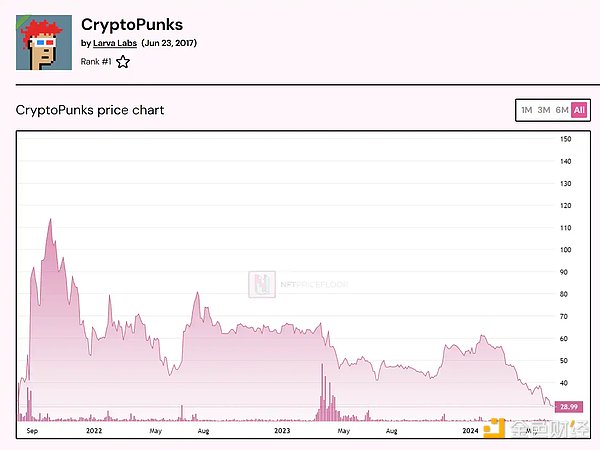This screenshot has width=600, height=450.
Task: Click the 2023 marker on the time axis
Action: coord(283,430)
